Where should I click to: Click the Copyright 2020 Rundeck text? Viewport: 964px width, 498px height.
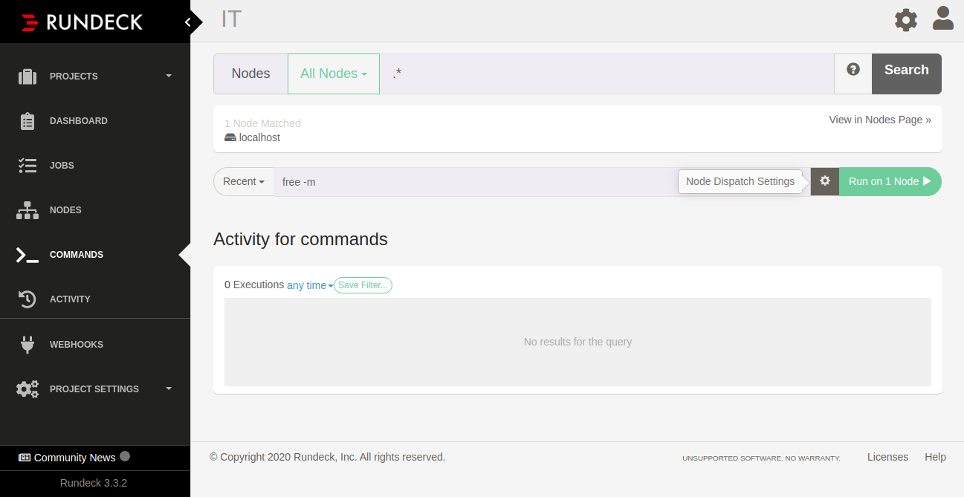(328, 457)
